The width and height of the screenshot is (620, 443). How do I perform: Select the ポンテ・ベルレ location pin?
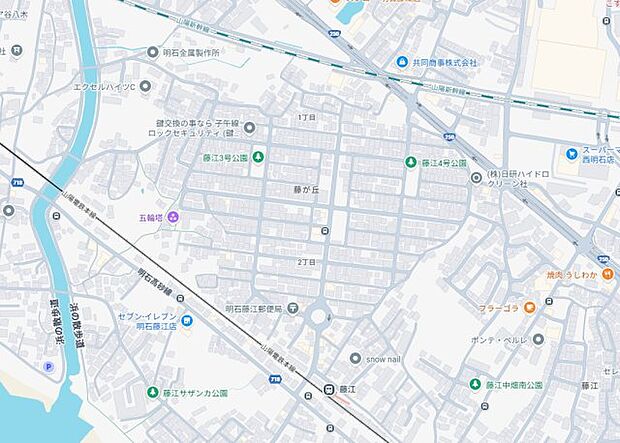538,339
